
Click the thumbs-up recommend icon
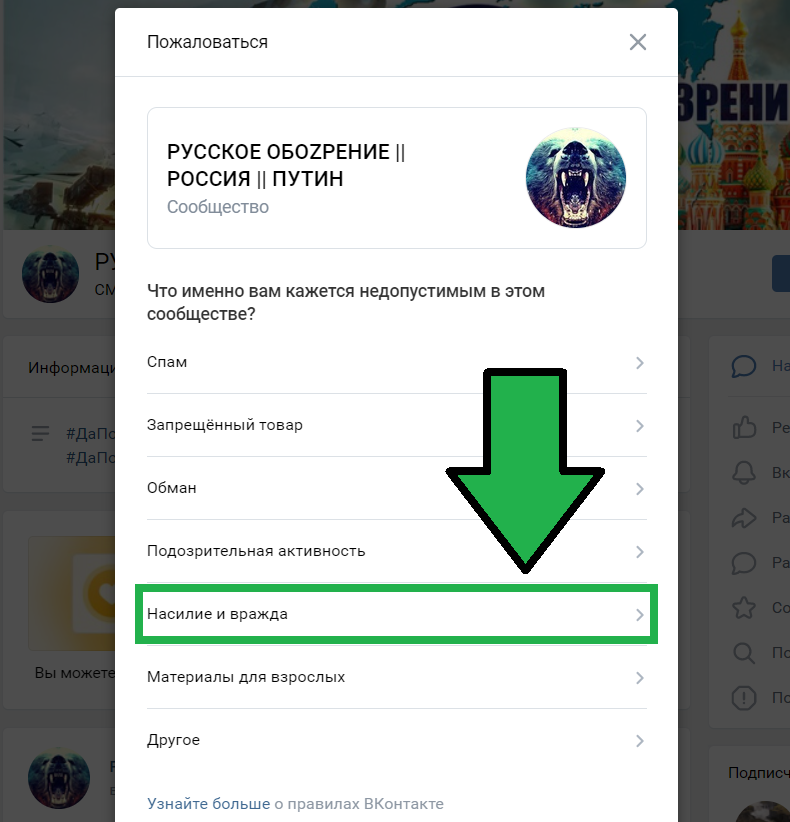[x=744, y=427]
